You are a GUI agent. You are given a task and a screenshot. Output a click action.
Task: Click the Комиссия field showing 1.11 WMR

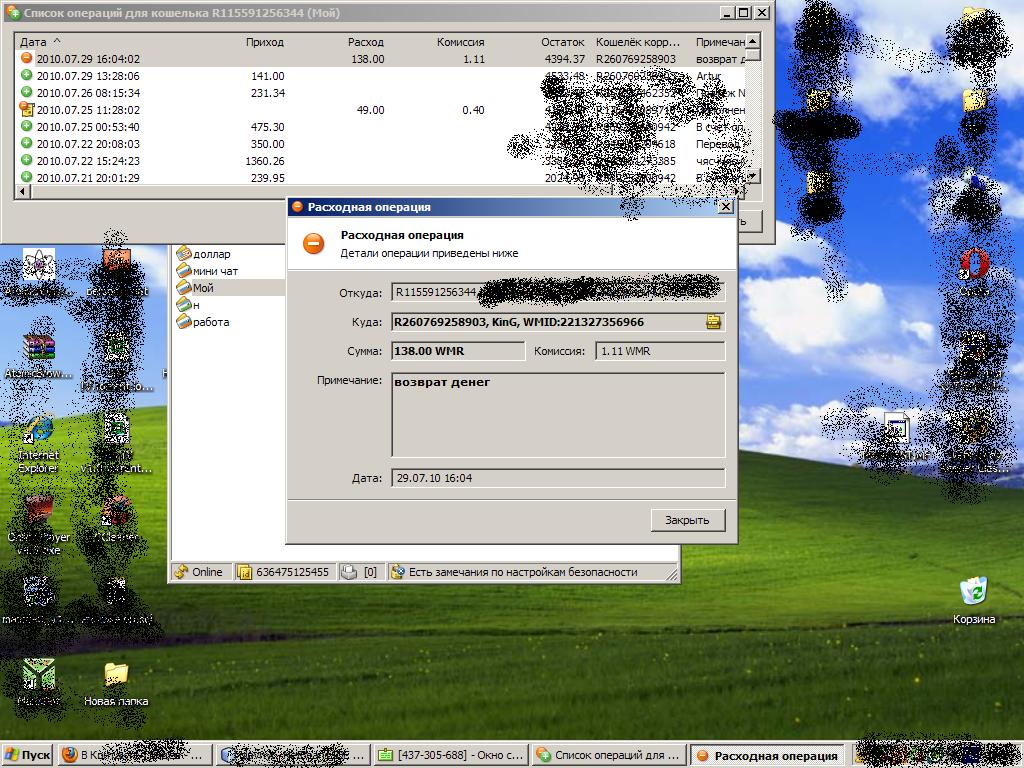[x=660, y=351]
